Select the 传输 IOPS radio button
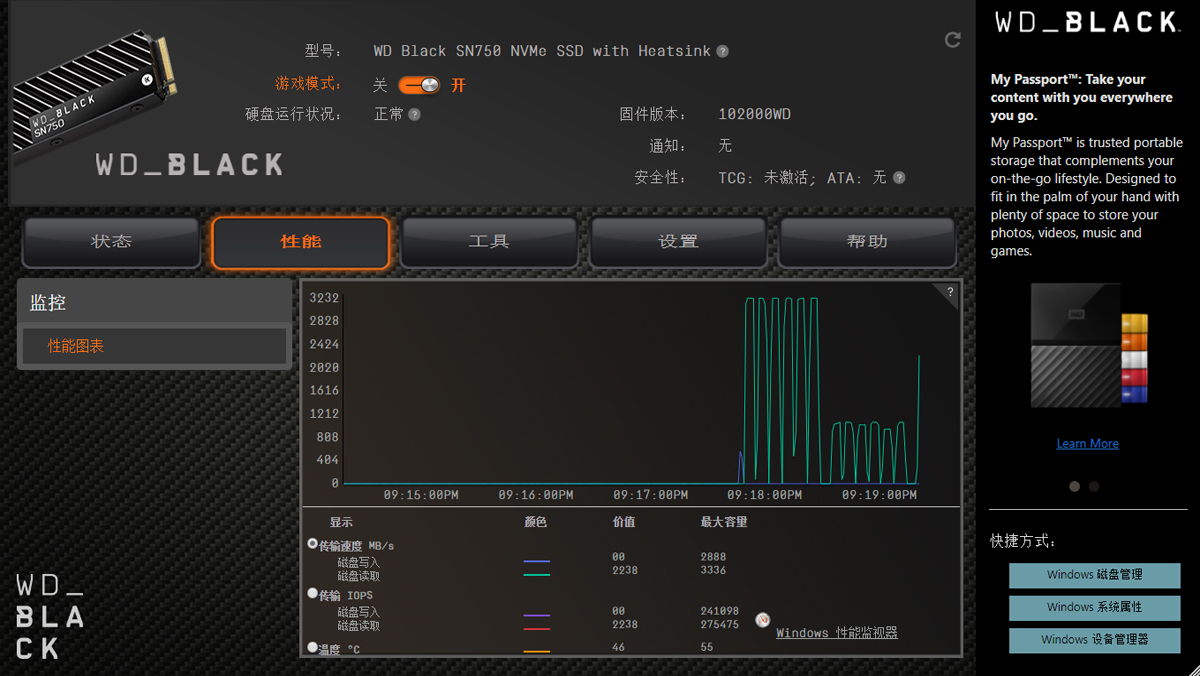Screen dimensions: 1200x676 point(313,593)
